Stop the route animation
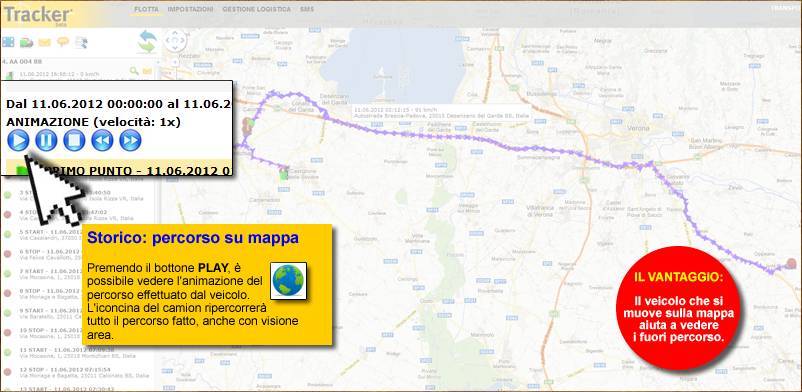This screenshot has width=802, height=392. (74, 140)
